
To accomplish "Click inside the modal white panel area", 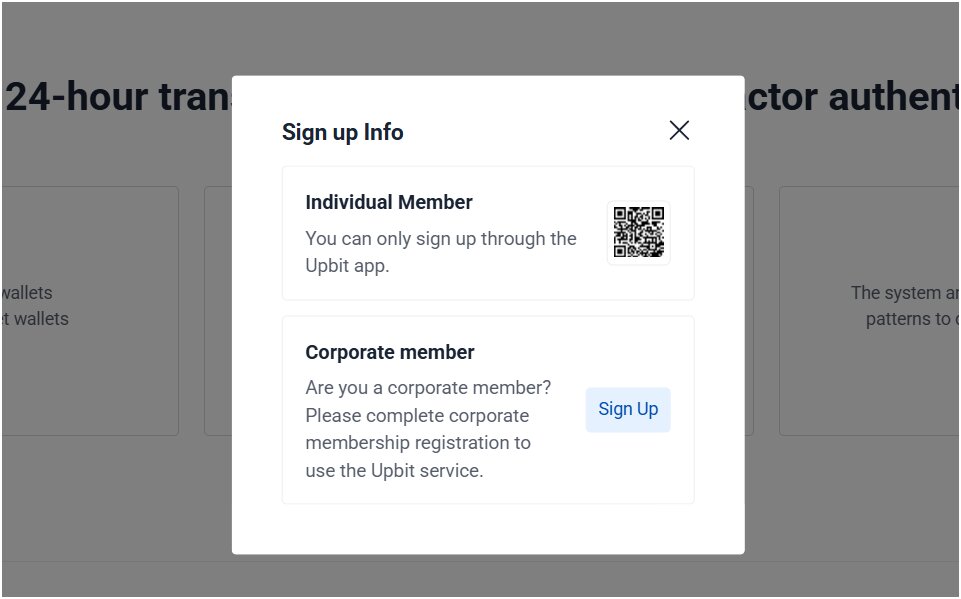I will [x=487, y=530].
